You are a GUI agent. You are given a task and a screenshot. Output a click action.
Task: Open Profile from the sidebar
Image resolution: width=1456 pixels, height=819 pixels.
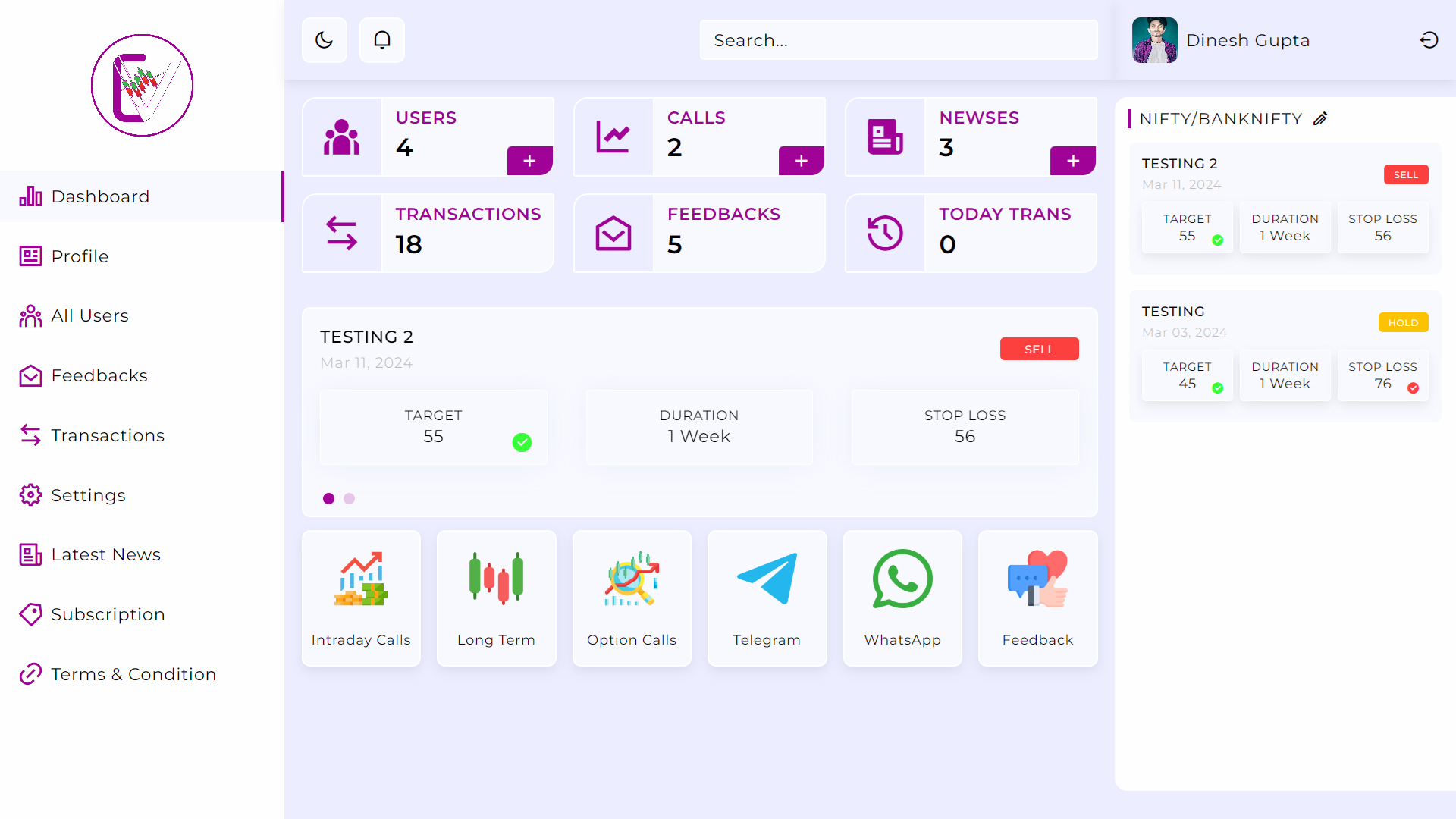coord(142,256)
